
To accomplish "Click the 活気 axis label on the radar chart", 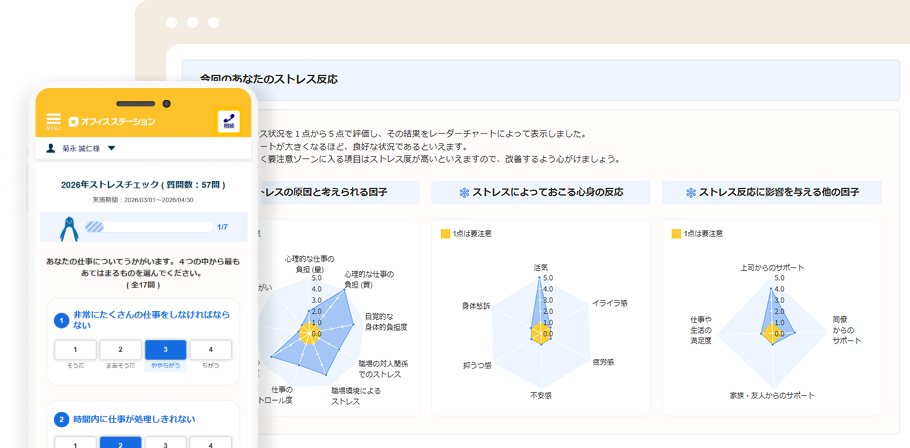I will coord(541,268).
